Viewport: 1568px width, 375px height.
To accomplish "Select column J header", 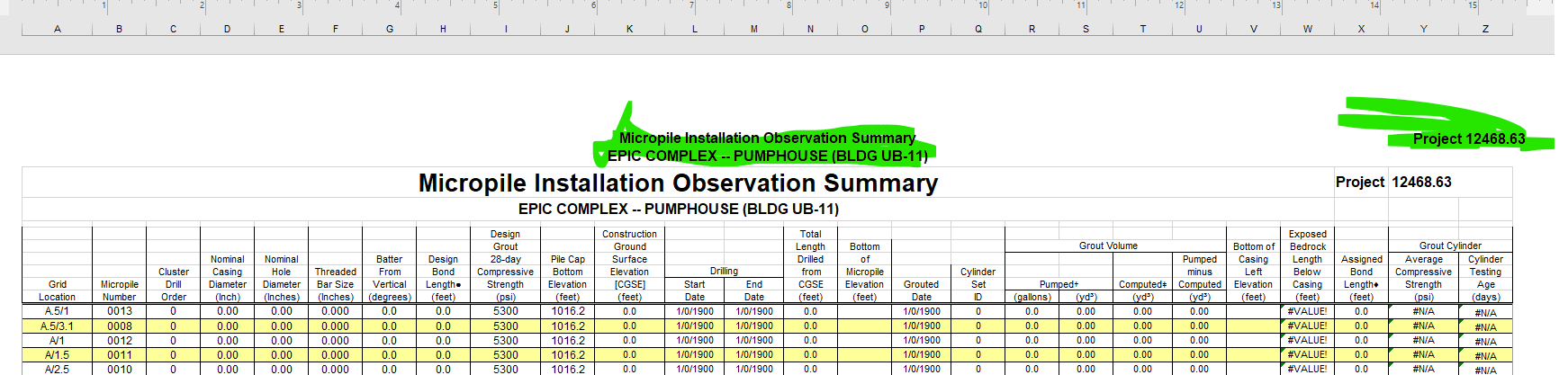I will click(x=567, y=29).
